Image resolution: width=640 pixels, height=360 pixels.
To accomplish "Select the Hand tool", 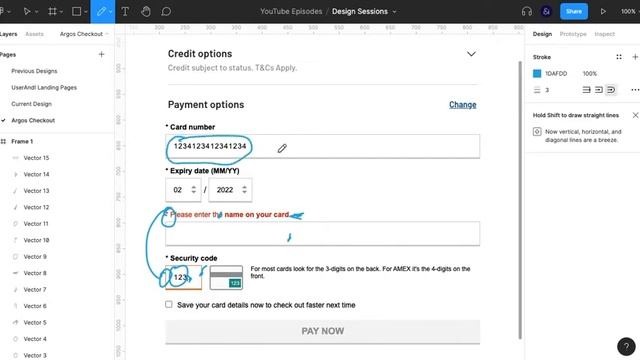I will click(146, 11).
